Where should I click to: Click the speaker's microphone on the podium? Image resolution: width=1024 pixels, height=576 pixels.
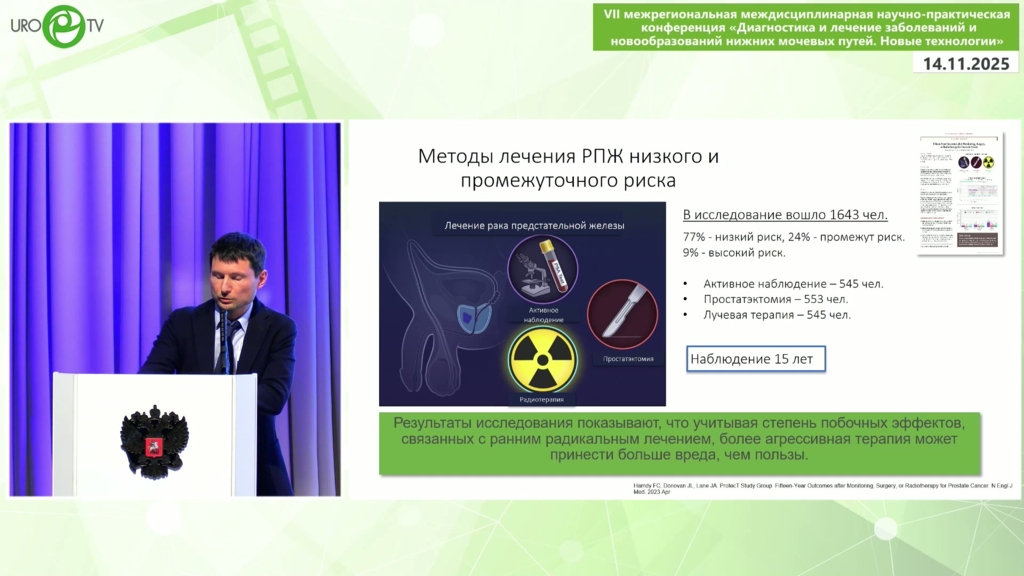pyautogui.click(x=224, y=330)
